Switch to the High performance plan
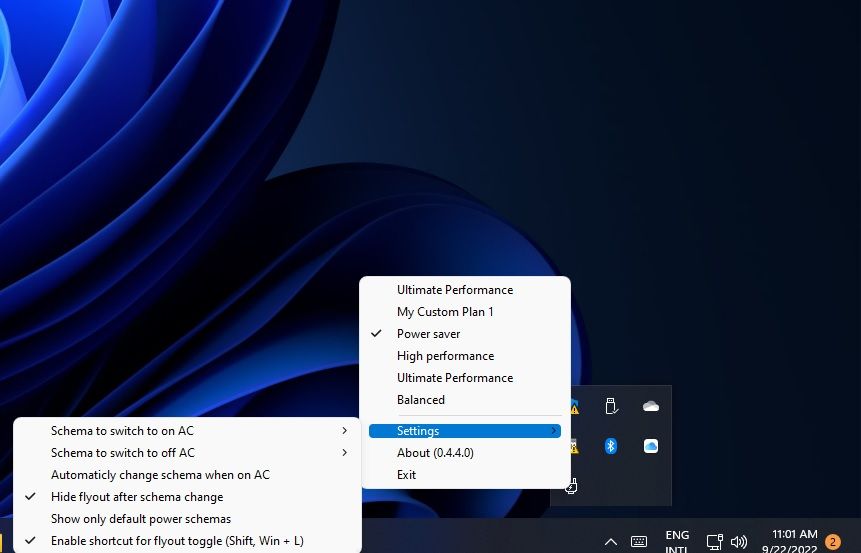The image size is (861, 553). 465,355
